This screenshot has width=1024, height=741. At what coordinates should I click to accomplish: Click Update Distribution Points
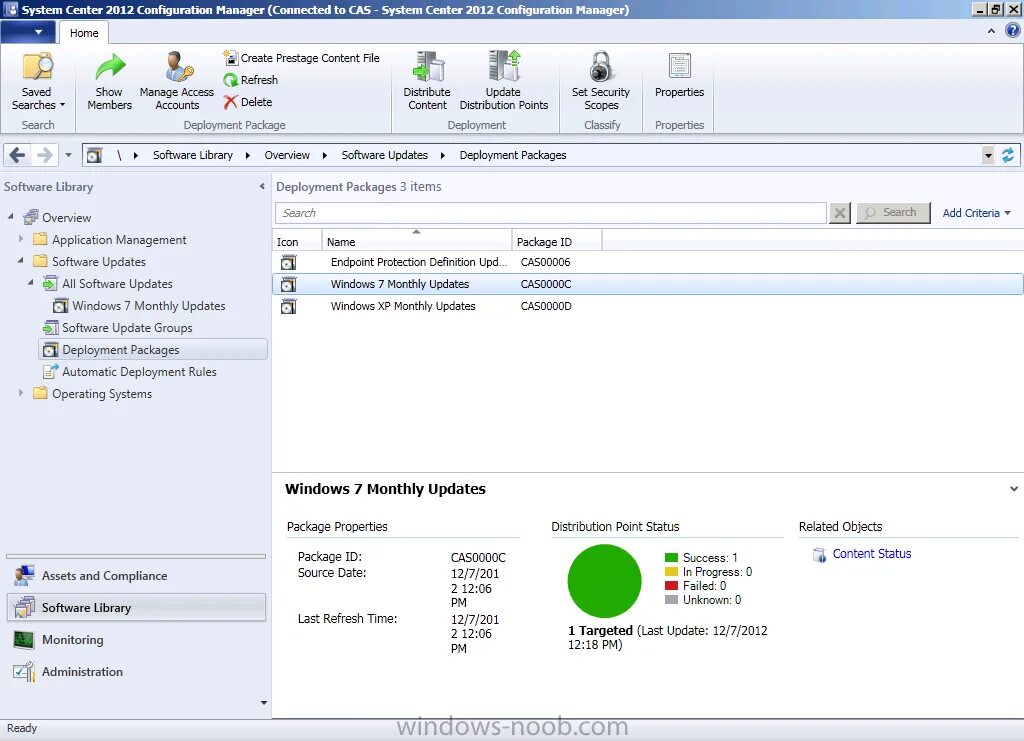tap(504, 82)
